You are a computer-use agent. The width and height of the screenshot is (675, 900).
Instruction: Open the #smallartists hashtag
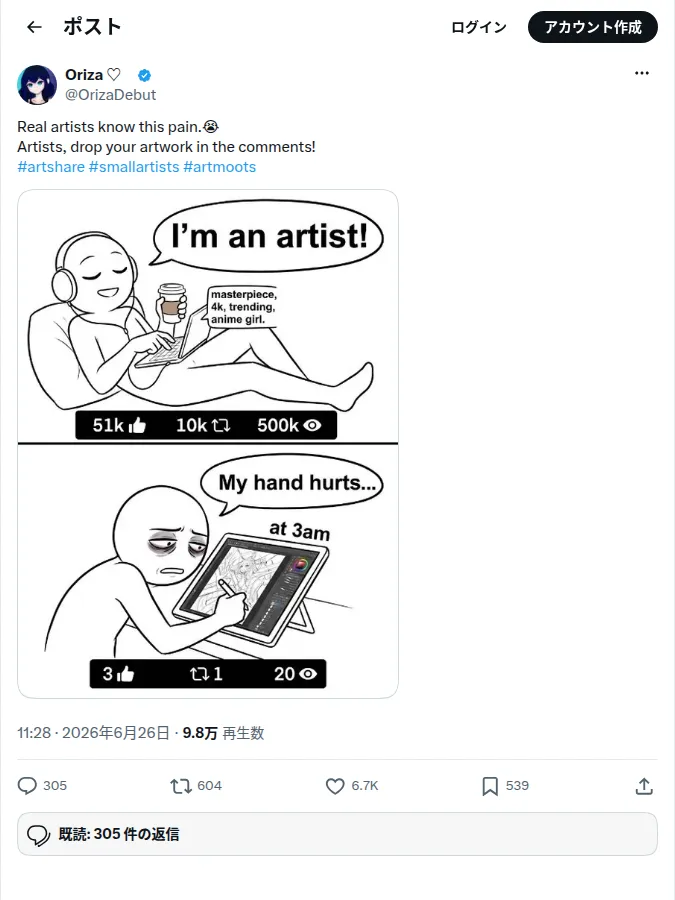click(x=134, y=167)
